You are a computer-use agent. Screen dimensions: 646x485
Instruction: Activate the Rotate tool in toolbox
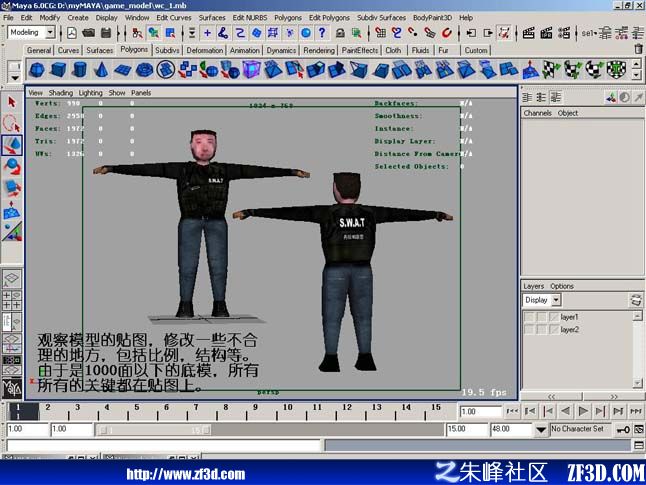[x=12, y=167]
